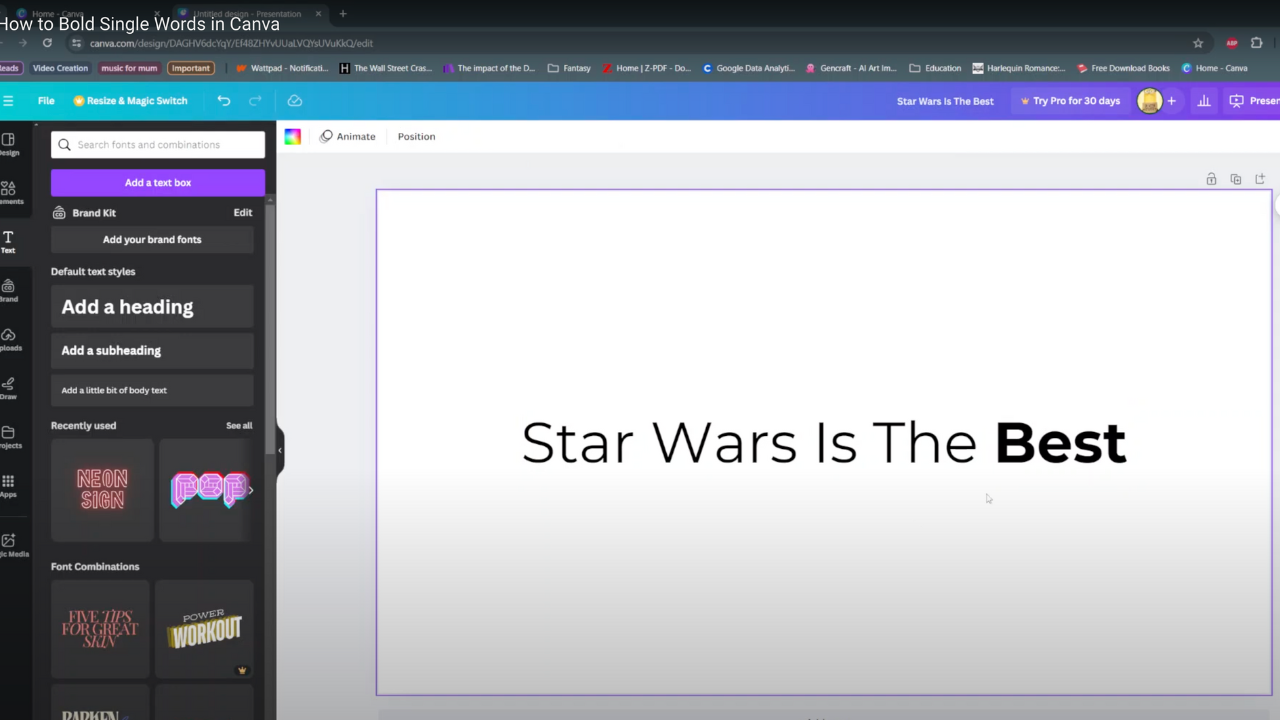
Task: Collapse the side panel handle
Action: coord(280,450)
